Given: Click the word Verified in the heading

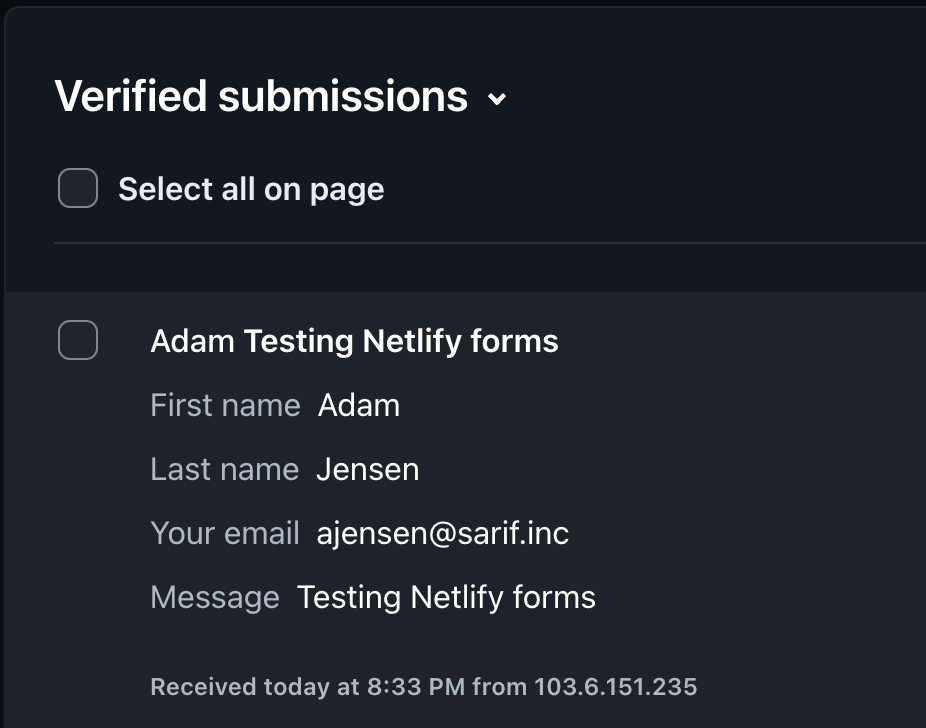Looking at the screenshot, I should 131,97.
